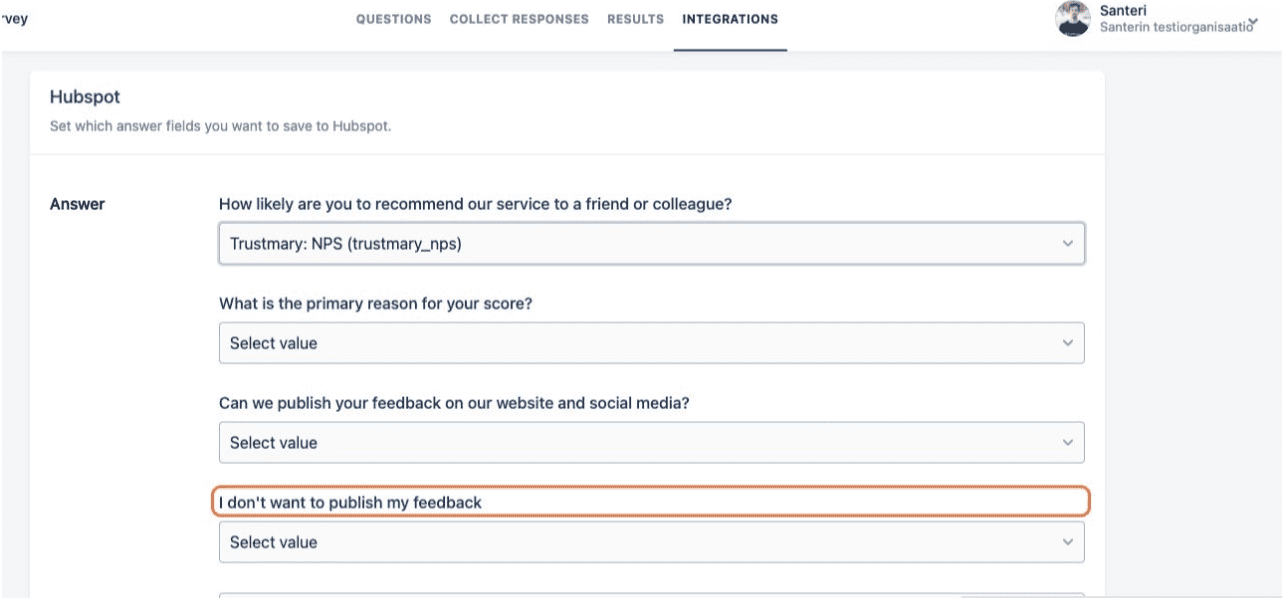
Task: Open Select value under publish on website question
Action: [640, 443]
